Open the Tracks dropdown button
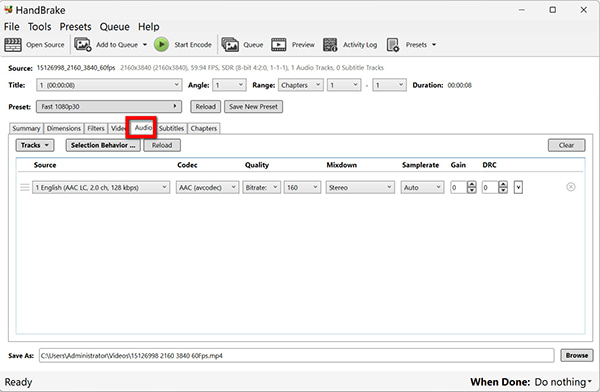 (x=35, y=145)
